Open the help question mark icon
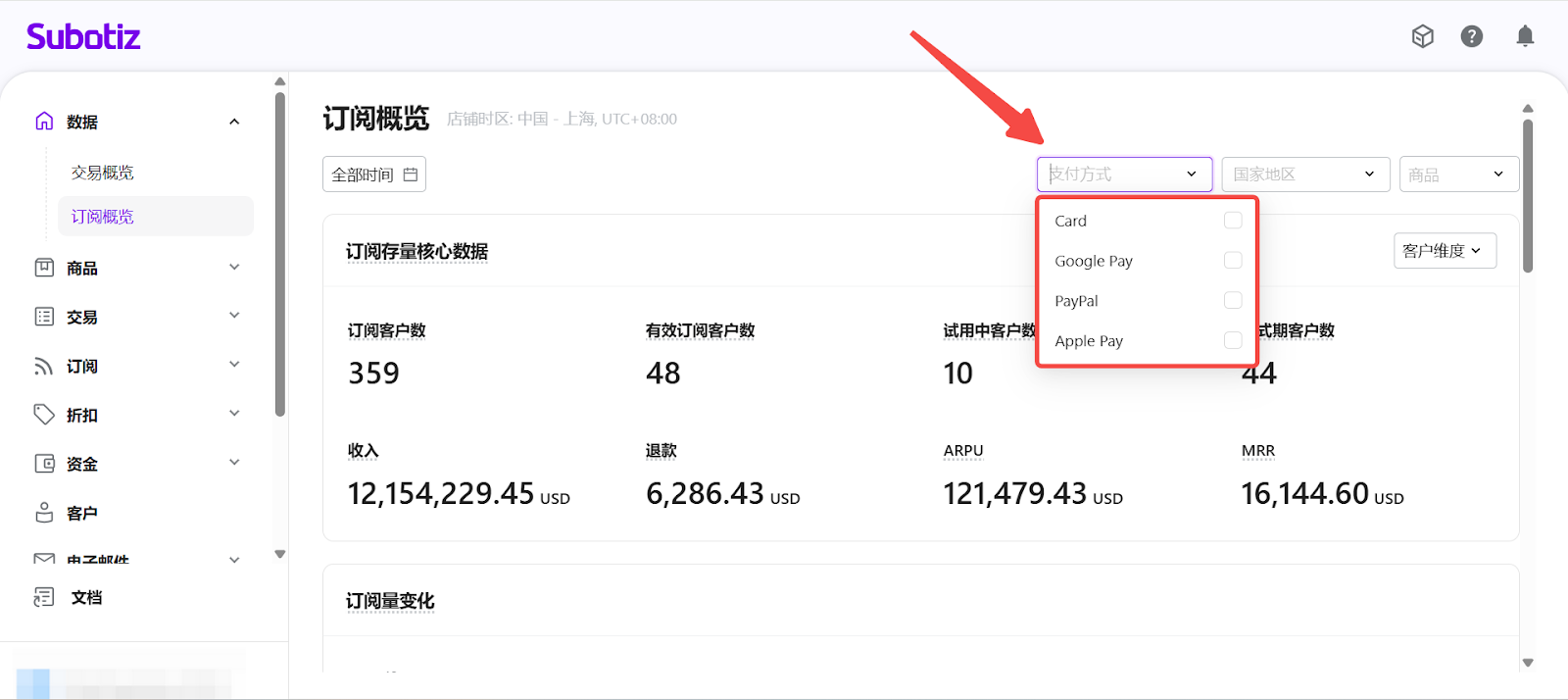 point(1471,37)
